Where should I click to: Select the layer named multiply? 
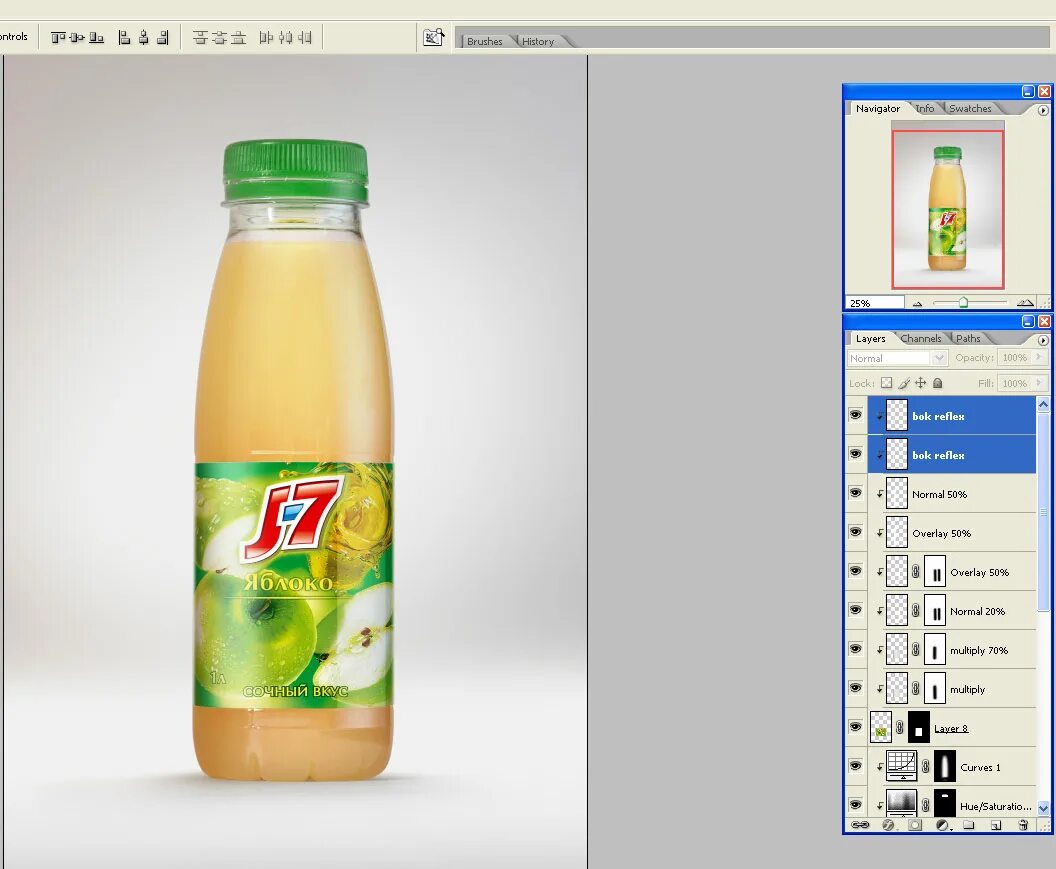[967, 689]
